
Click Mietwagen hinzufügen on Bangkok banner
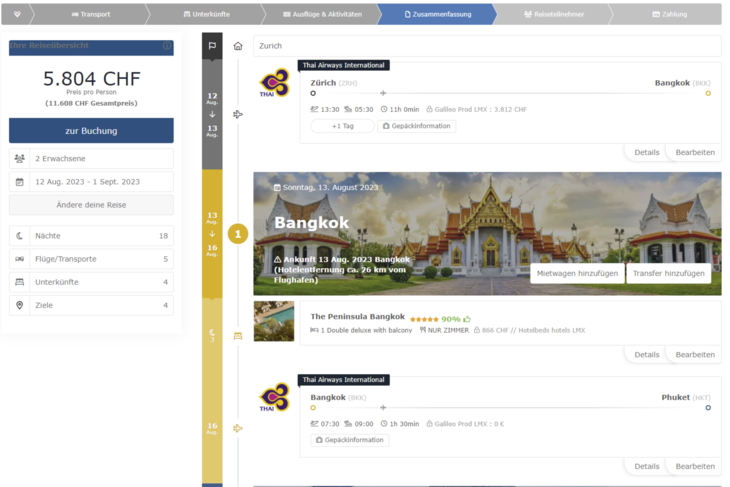click(577, 273)
